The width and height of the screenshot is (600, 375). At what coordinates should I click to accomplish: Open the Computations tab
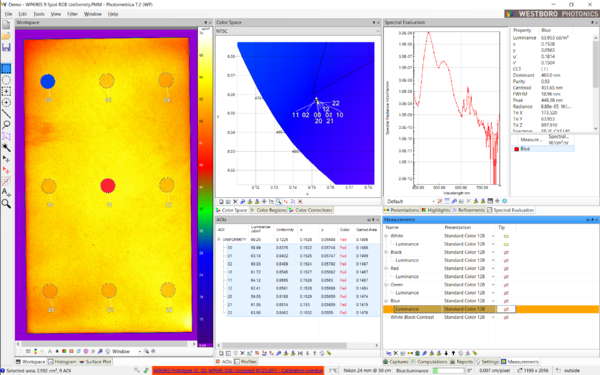[x=429, y=362]
